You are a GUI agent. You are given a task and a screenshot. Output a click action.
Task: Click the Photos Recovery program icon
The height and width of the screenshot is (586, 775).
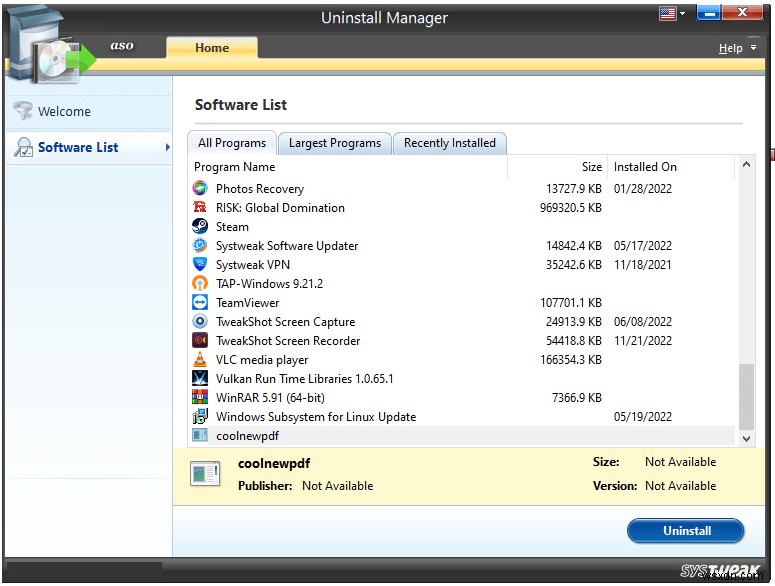[x=200, y=189]
